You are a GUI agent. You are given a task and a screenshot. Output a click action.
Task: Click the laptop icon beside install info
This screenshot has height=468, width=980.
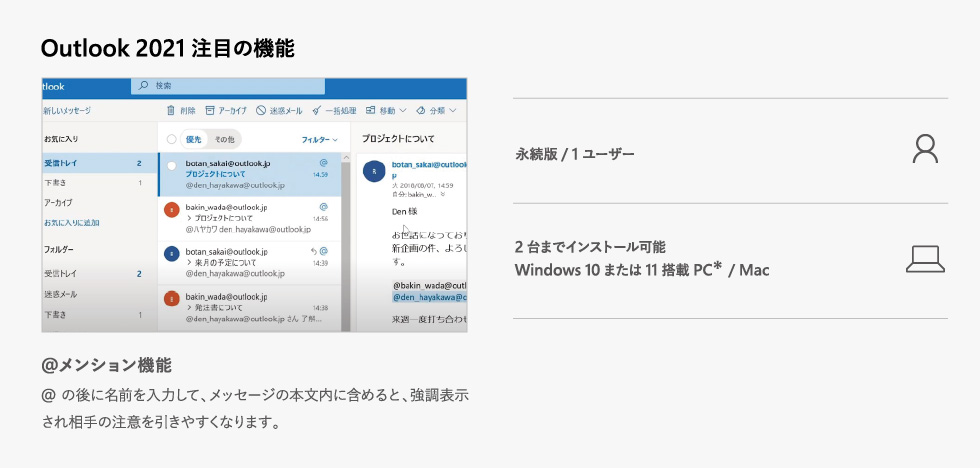(925, 259)
